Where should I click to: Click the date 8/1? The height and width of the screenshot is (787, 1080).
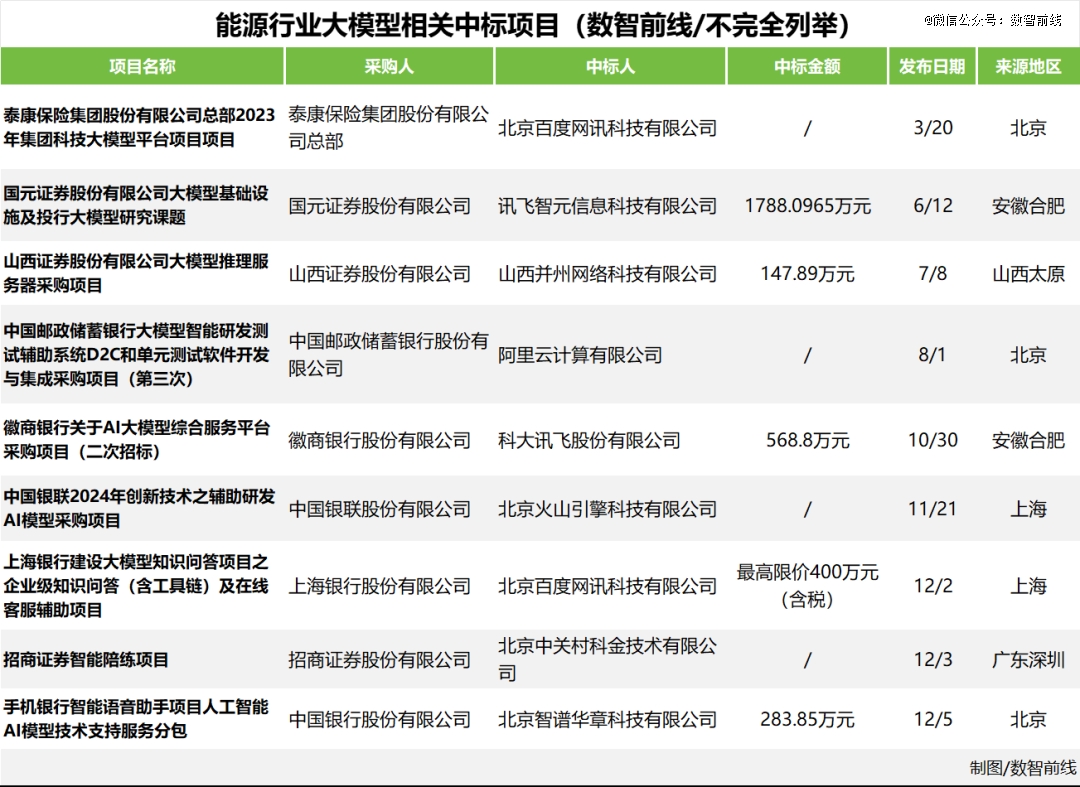pos(932,355)
